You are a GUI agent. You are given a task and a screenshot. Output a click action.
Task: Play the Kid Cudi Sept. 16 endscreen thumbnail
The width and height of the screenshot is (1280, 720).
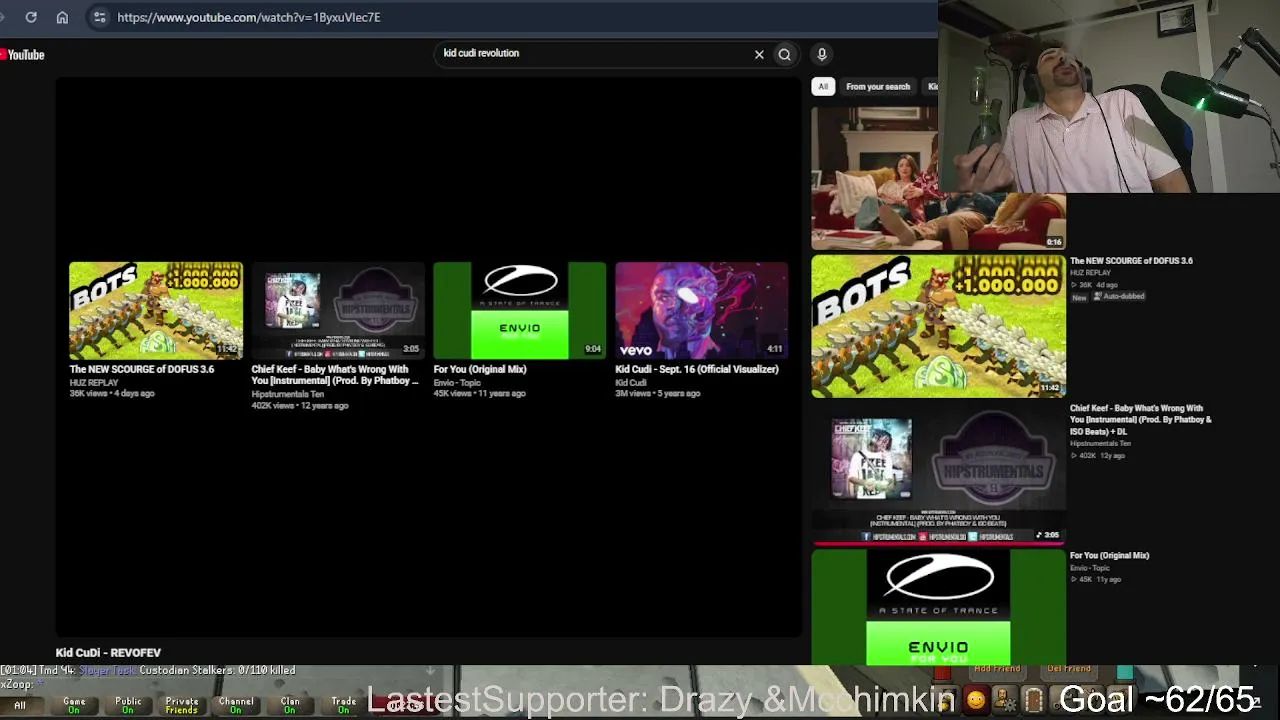click(702, 310)
